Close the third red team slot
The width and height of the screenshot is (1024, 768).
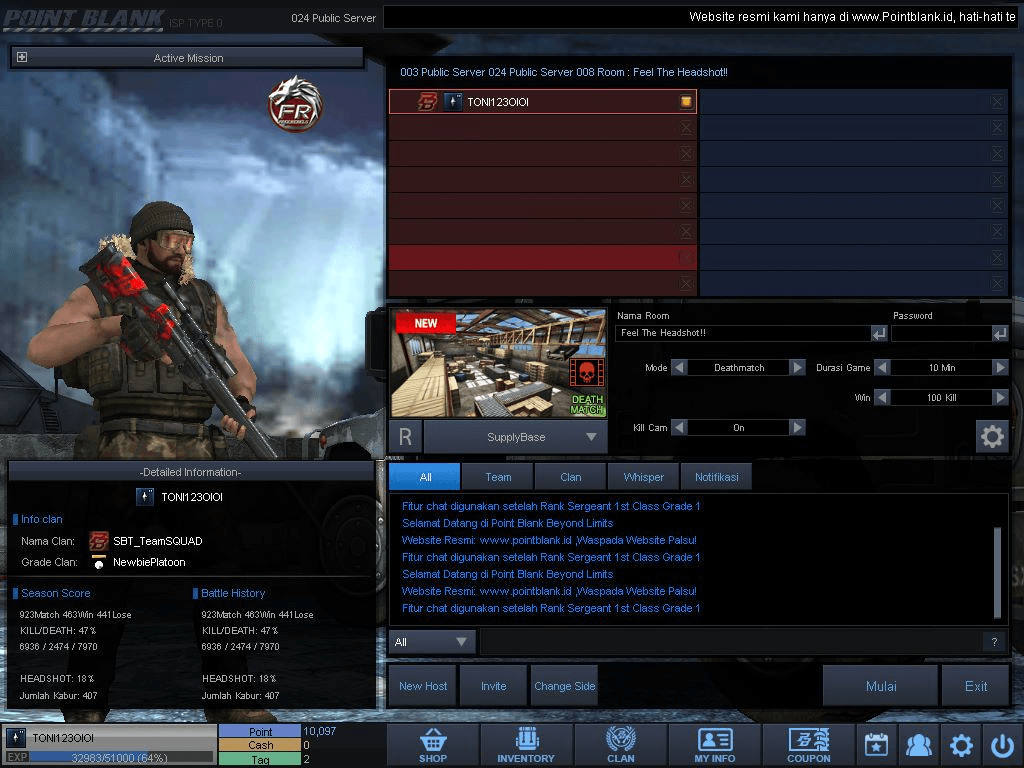pos(686,153)
